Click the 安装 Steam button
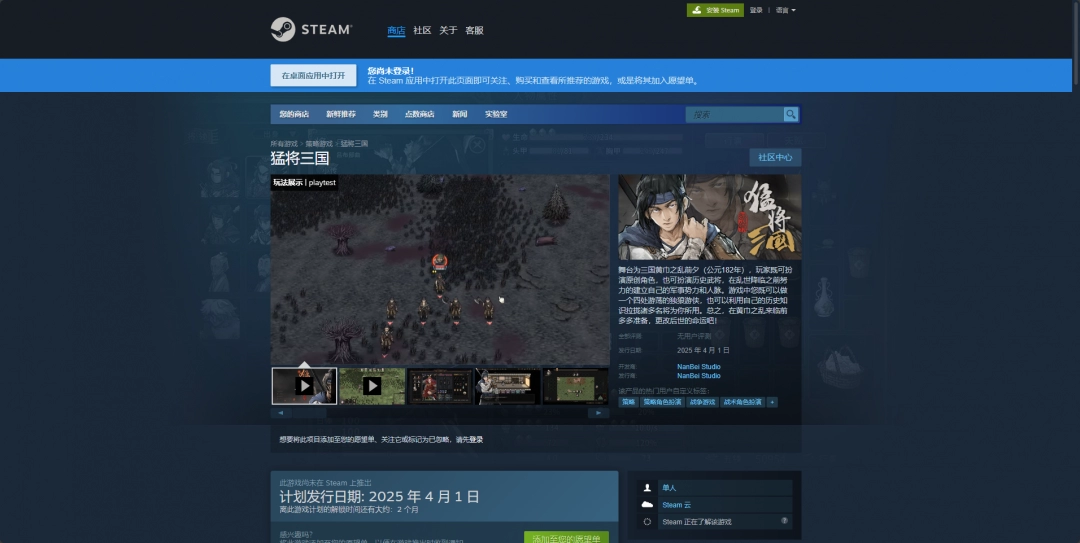This screenshot has height=543, width=1080. point(715,10)
